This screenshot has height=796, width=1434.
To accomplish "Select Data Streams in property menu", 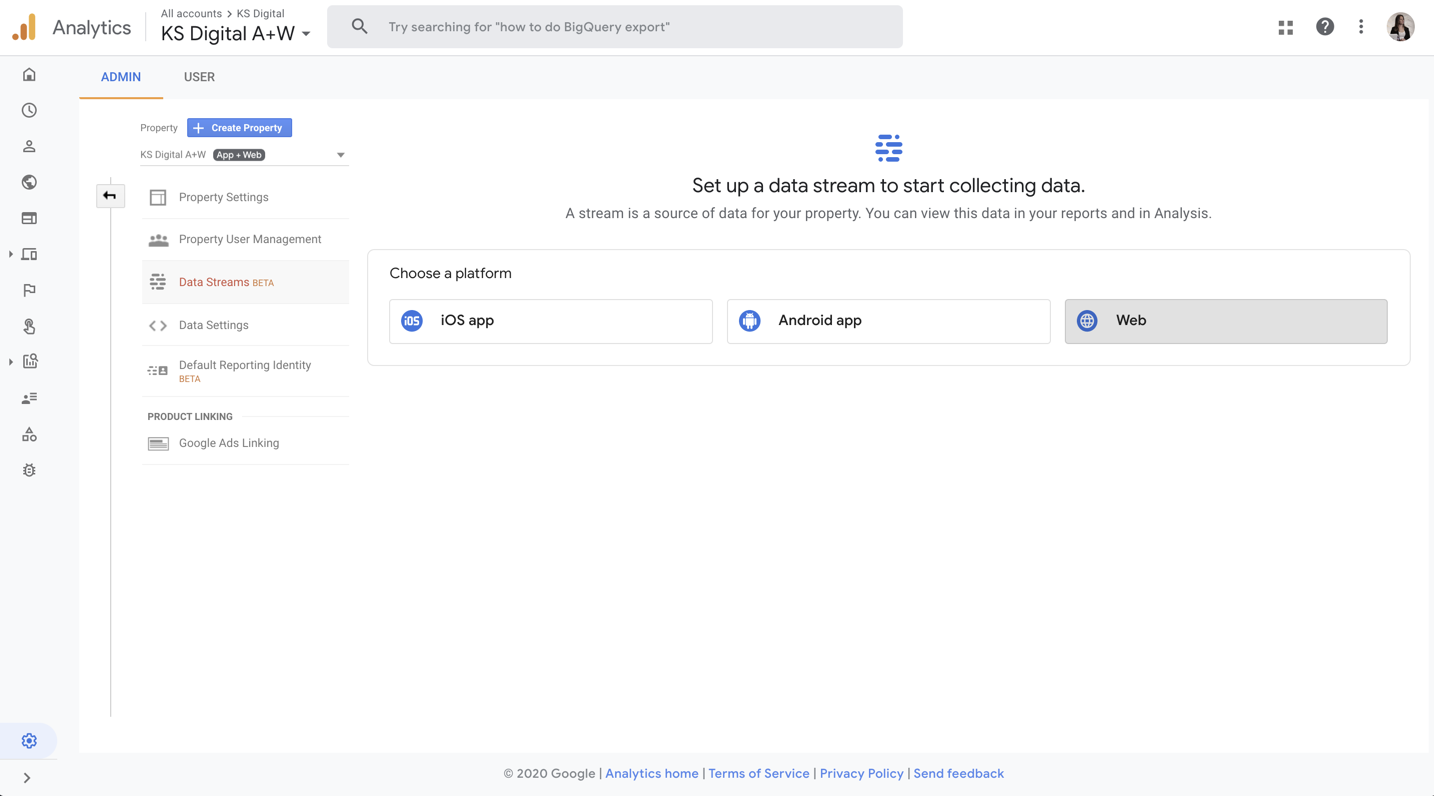I will (246, 282).
